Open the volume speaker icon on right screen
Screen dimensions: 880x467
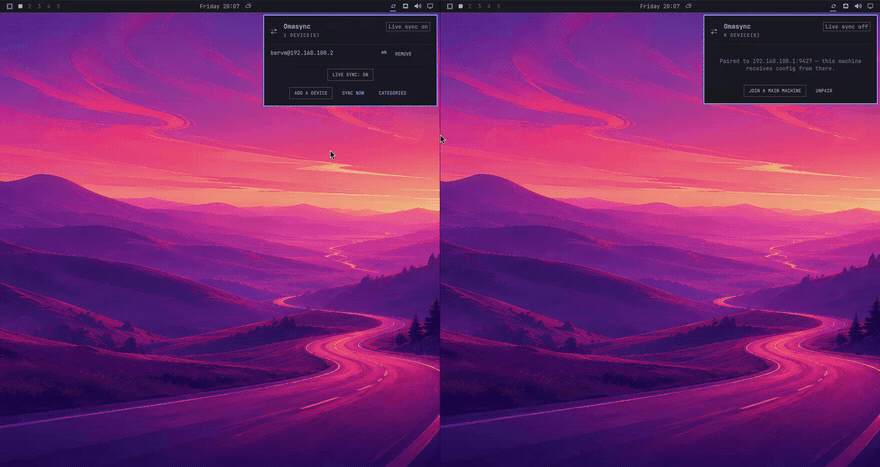pos(858,6)
